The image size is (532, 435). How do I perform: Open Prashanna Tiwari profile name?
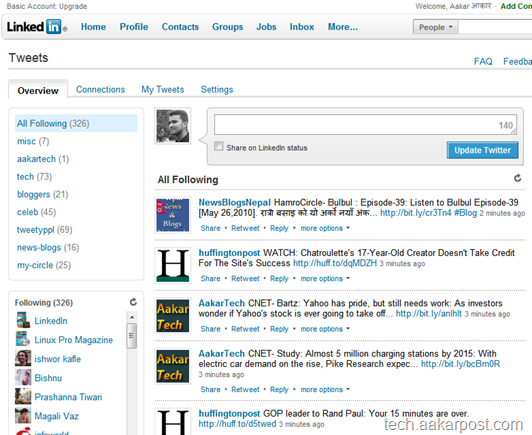coord(68,397)
